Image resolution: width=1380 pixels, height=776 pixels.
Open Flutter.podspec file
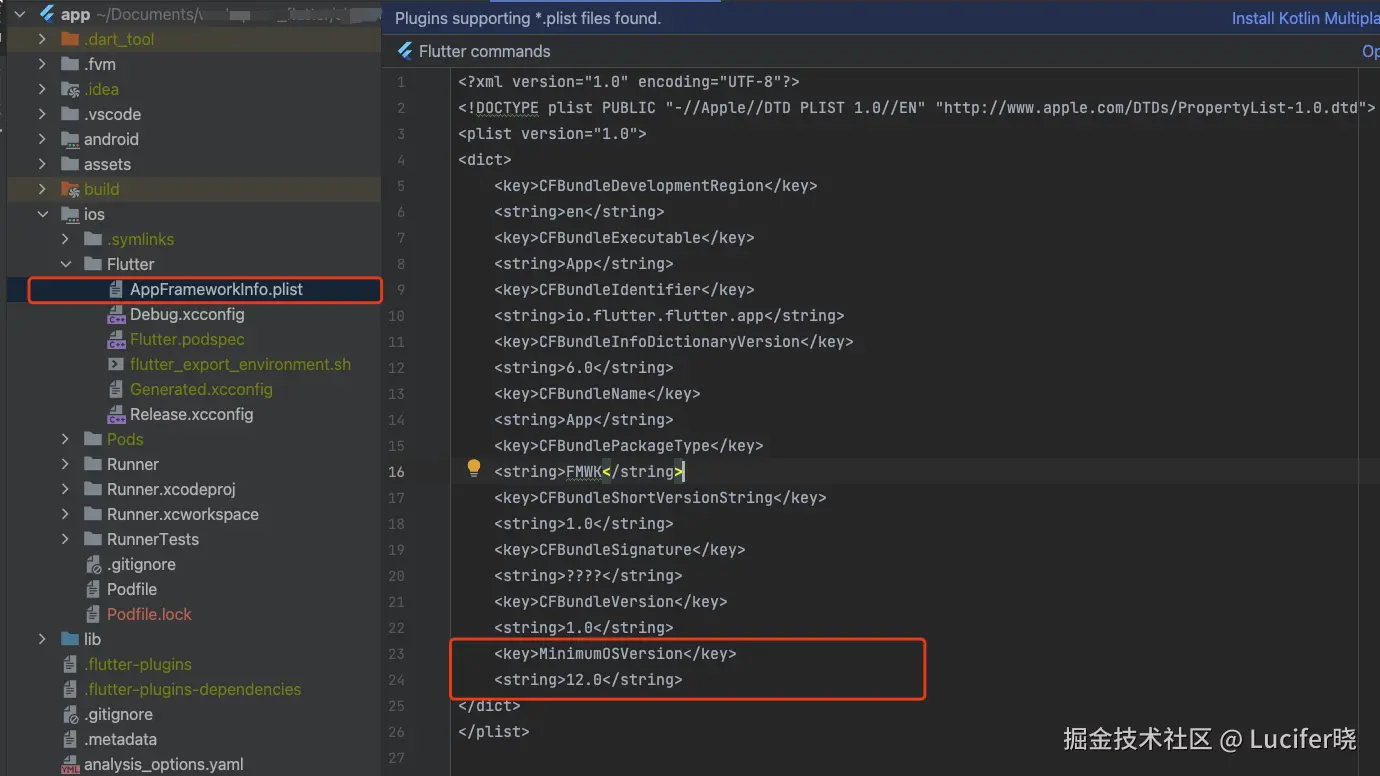point(187,339)
